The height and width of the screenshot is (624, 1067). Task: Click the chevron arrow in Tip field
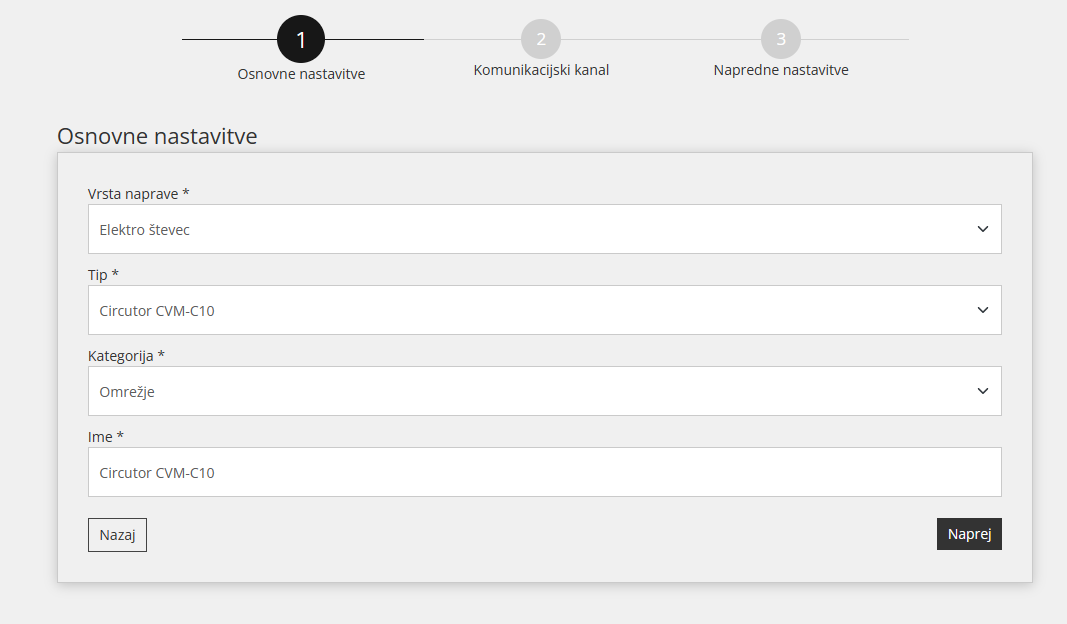(x=982, y=310)
